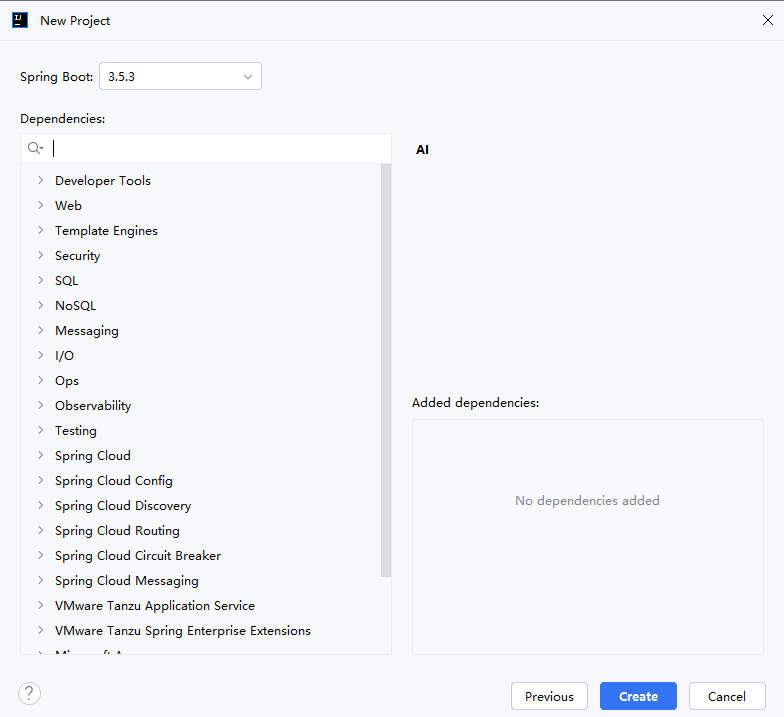This screenshot has height=717, width=784.
Task: Click the dependencies list vertical scrollbar
Action: (386, 370)
